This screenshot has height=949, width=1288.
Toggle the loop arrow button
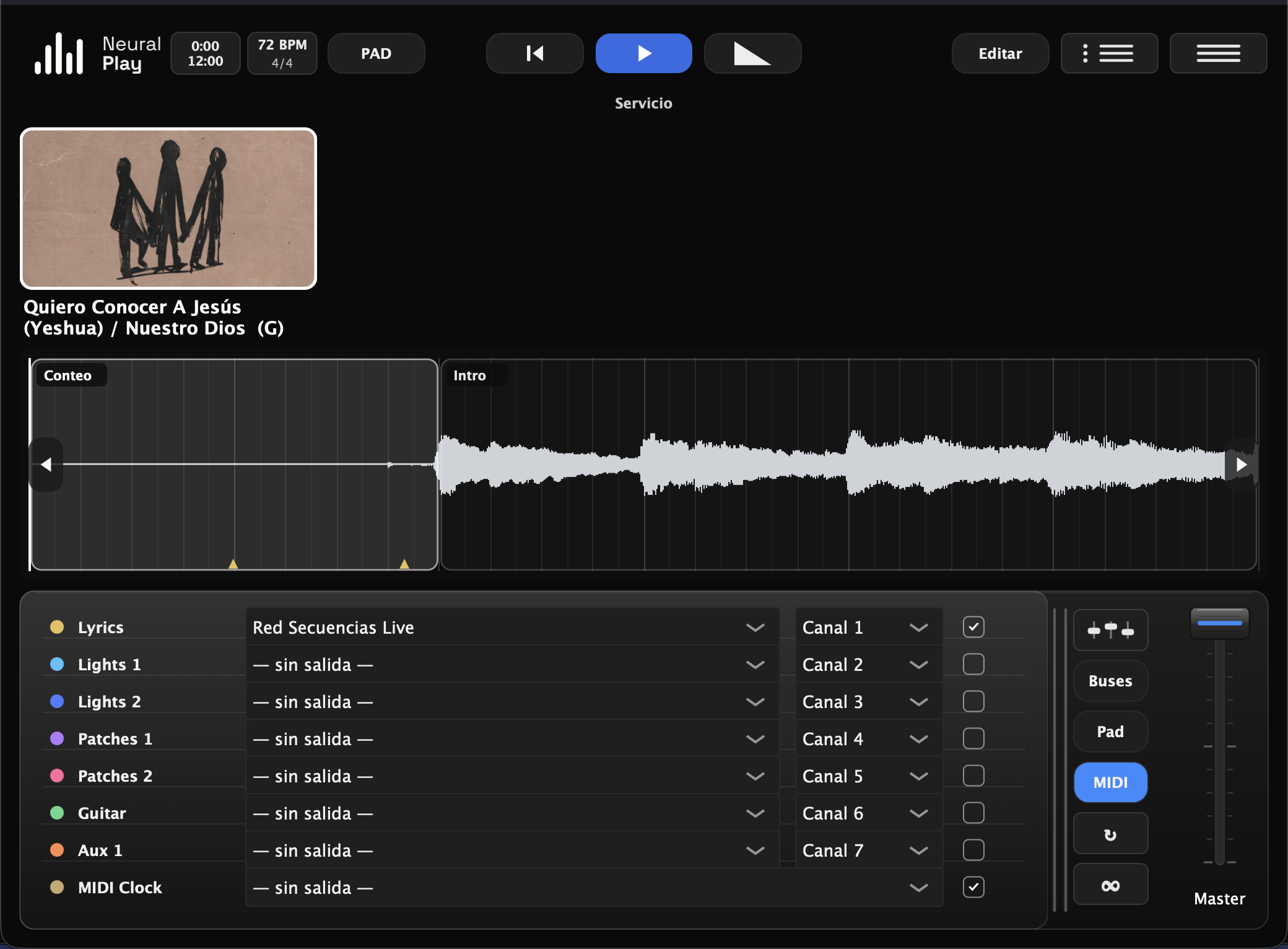pyautogui.click(x=1111, y=834)
